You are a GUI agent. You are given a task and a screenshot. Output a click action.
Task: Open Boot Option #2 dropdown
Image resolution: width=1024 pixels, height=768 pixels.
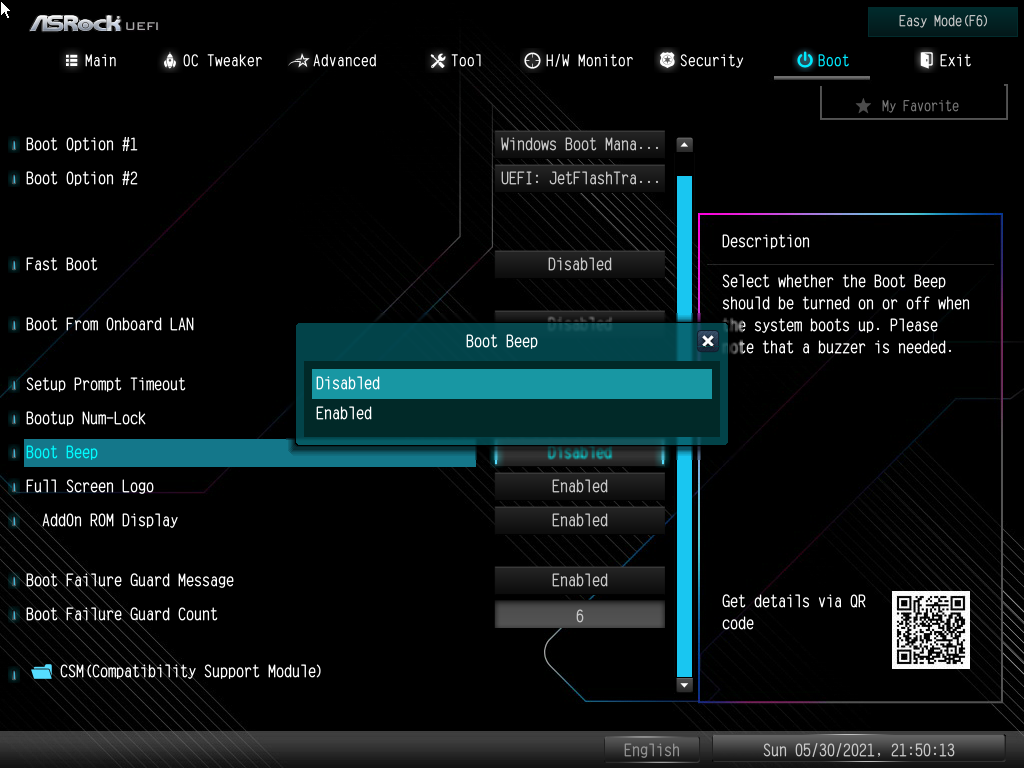[x=579, y=178]
